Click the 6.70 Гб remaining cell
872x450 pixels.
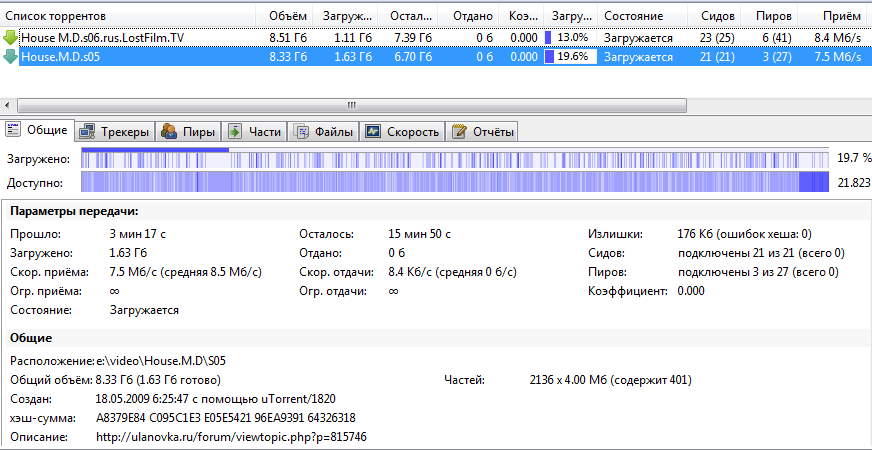click(413, 57)
